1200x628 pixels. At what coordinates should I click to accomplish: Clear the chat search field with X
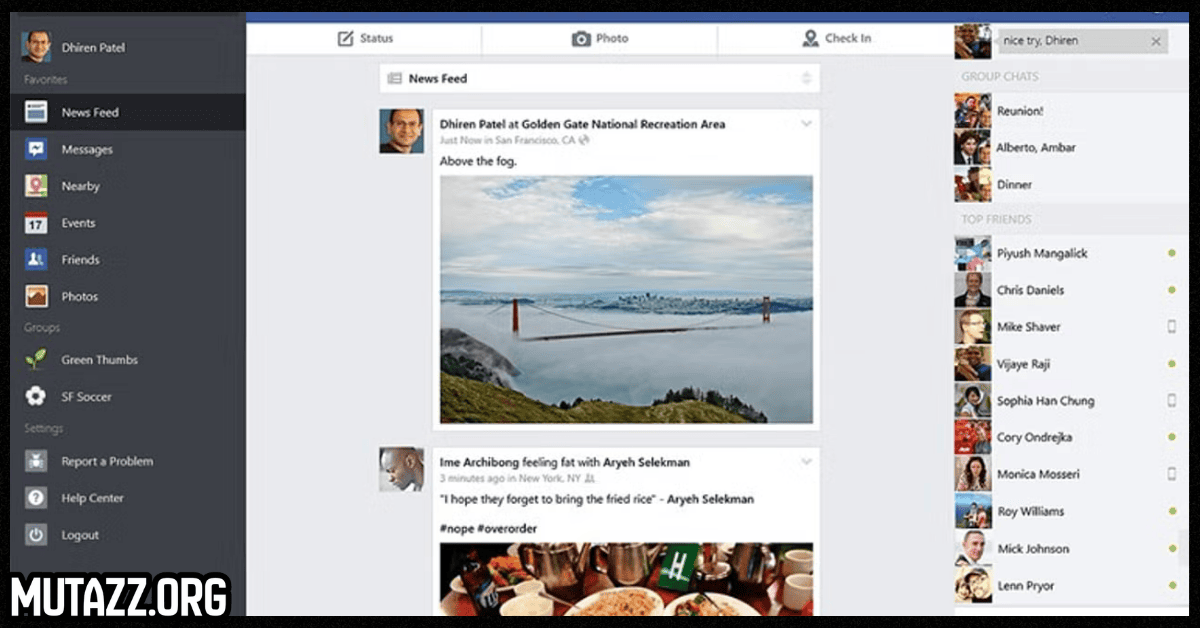pyautogui.click(x=1156, y=42)
